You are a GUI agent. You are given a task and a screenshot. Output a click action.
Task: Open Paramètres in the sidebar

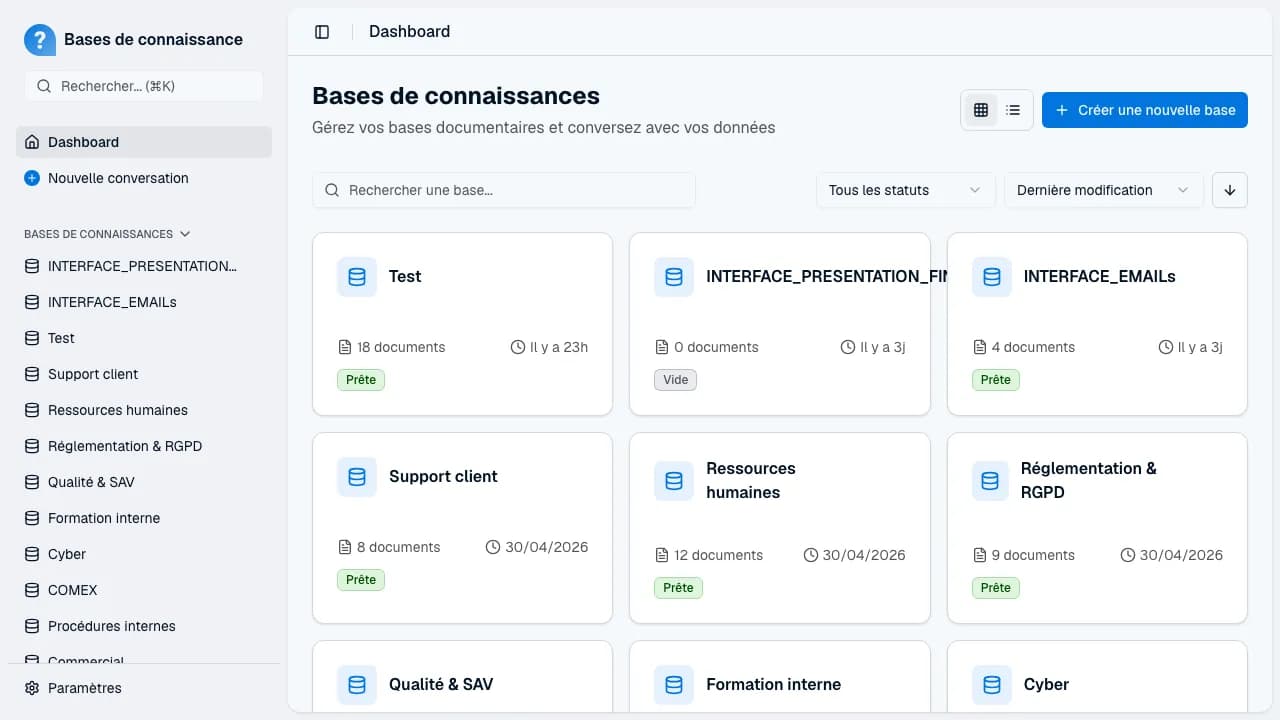pyautogui.click(x=144, y=688)
